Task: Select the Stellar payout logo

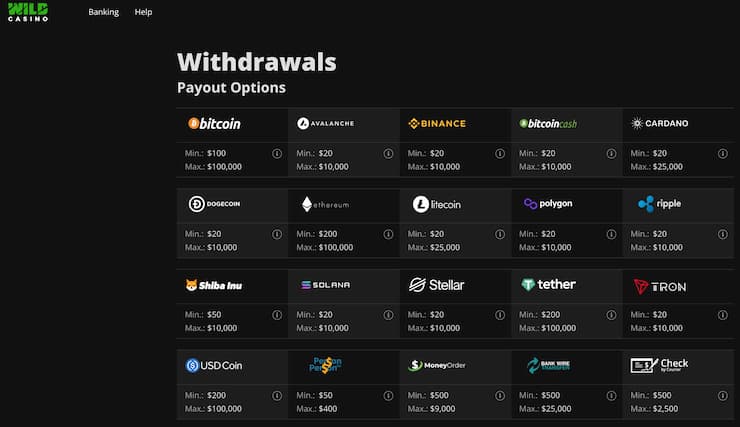Action: 437,285
